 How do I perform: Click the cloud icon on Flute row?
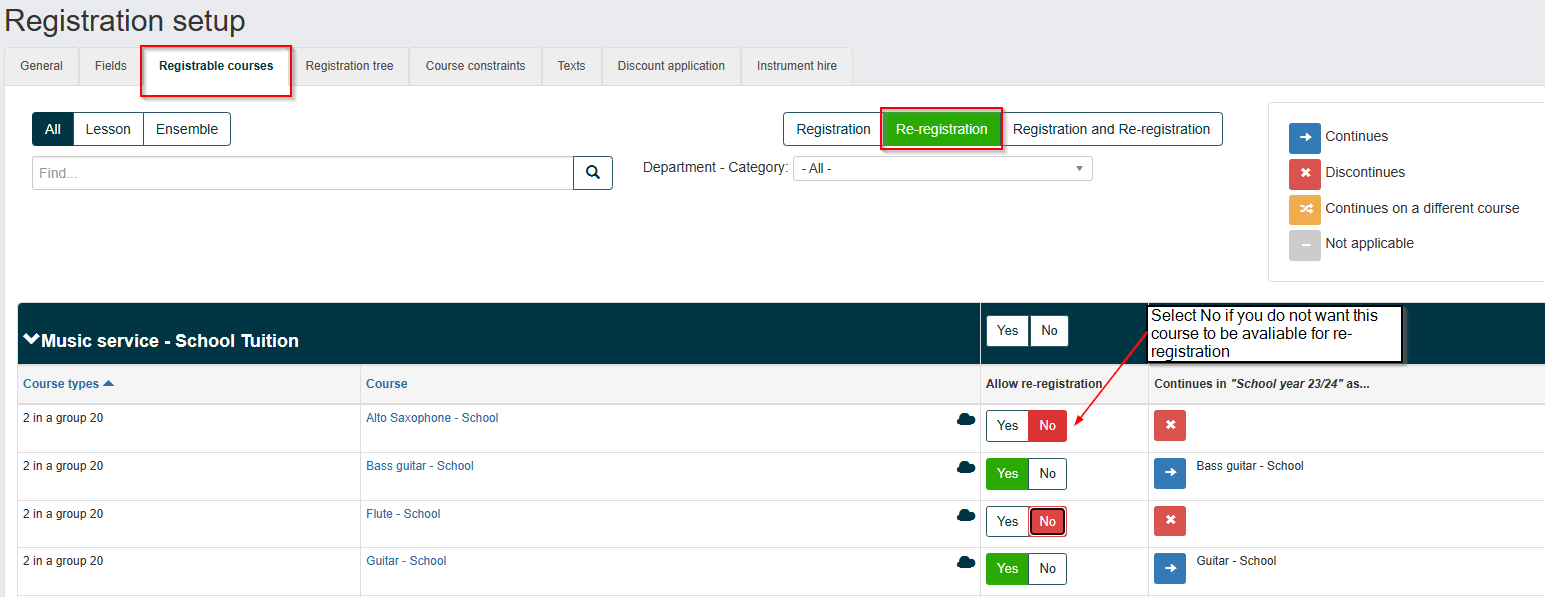(x=966, y=515)
